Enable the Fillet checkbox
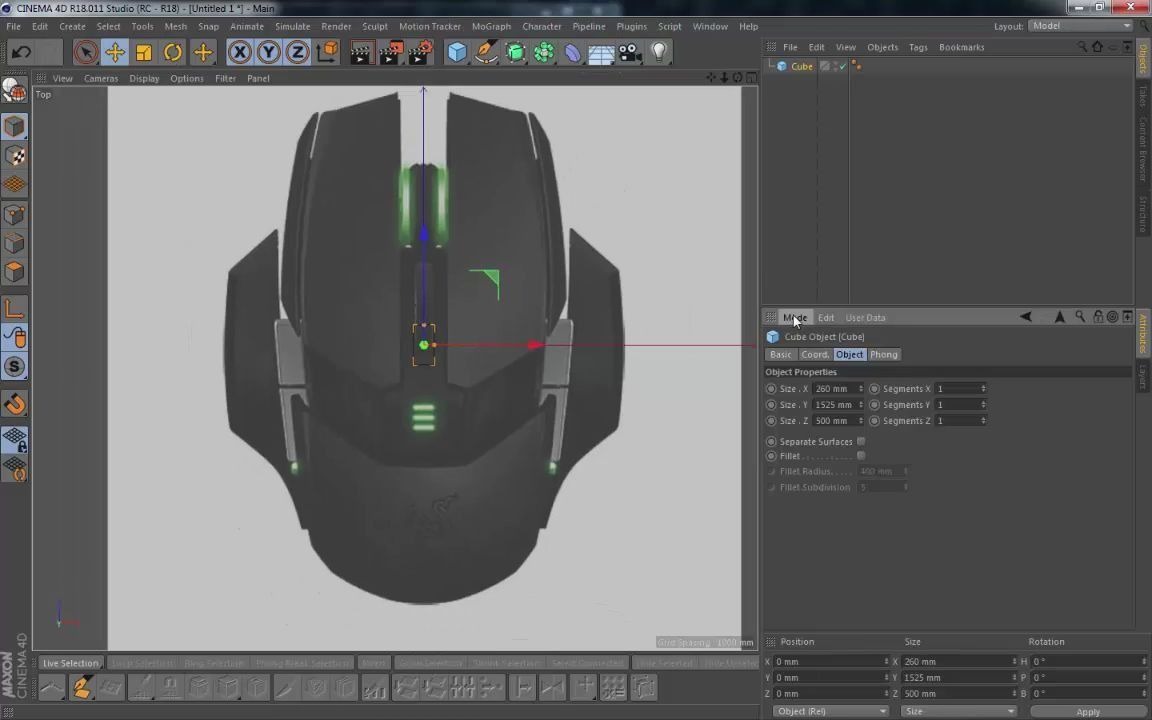The height and width of the screenshot is (720, 1152). [860, 456]
